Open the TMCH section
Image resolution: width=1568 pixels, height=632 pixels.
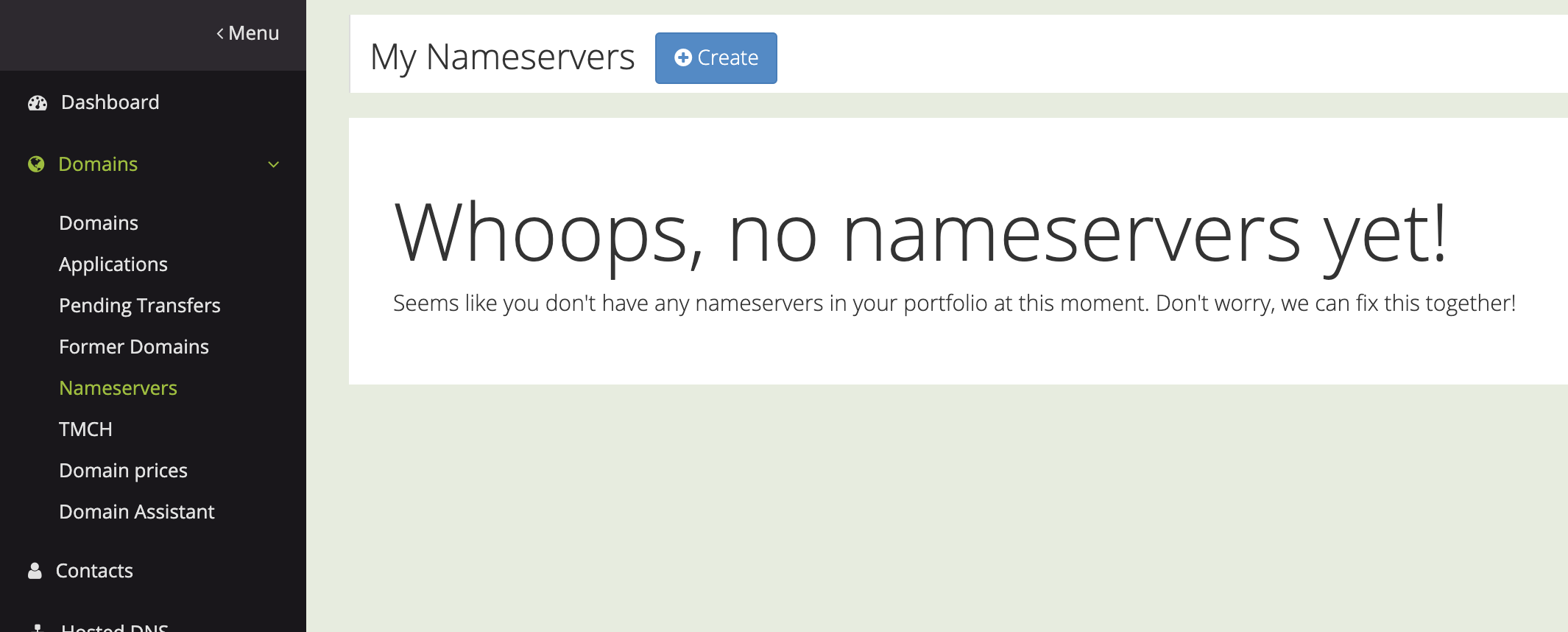coord(85,429)
